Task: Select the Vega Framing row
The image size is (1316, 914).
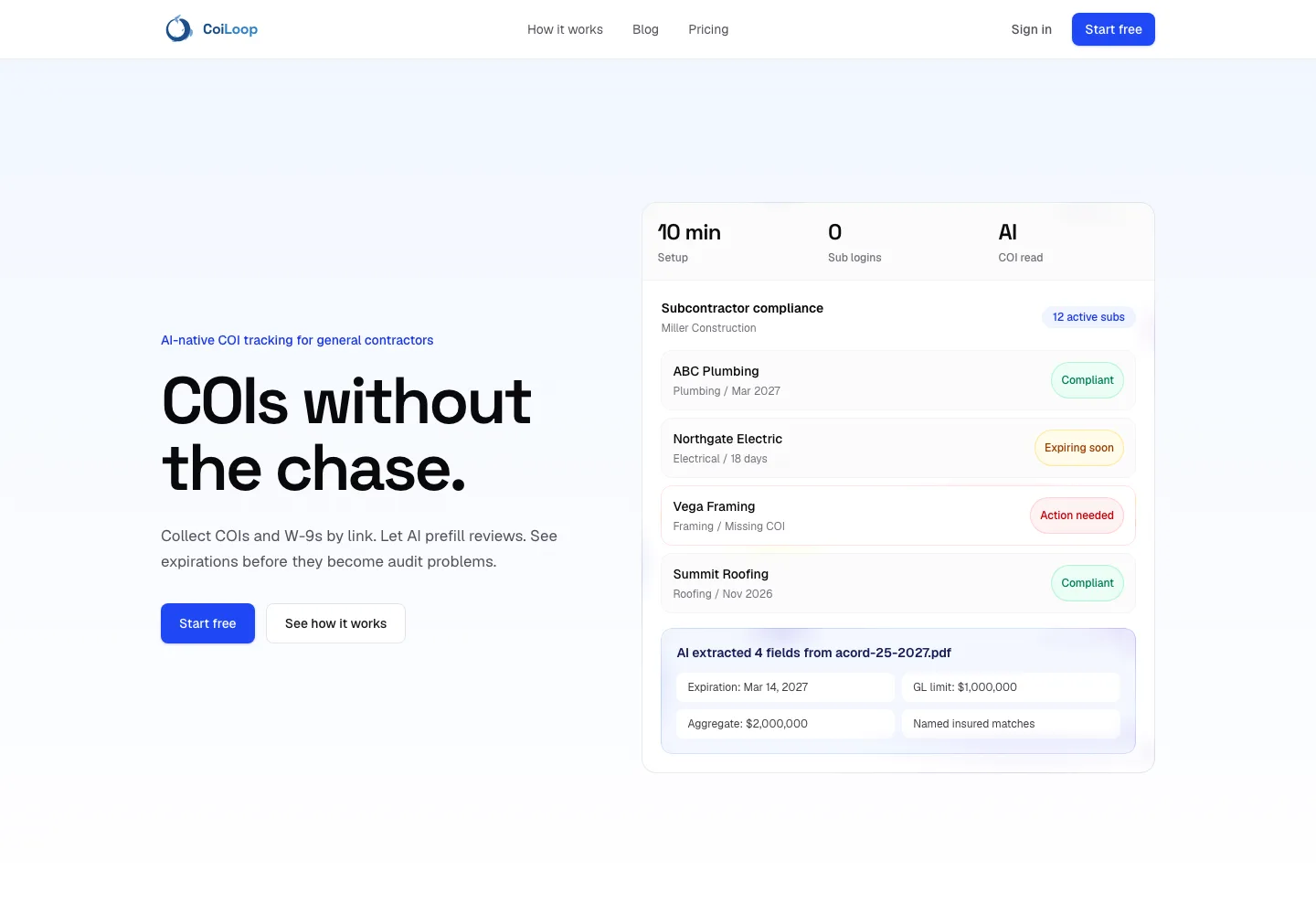Action: coord(898,515)
